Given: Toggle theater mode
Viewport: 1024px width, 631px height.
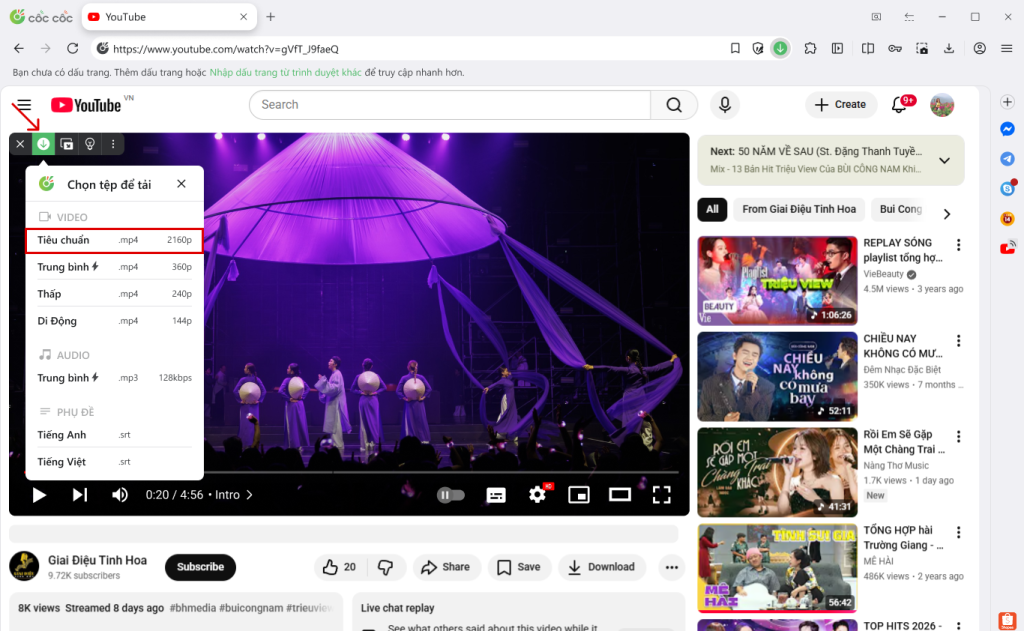Looking at the screenshot, I should 620,495.
